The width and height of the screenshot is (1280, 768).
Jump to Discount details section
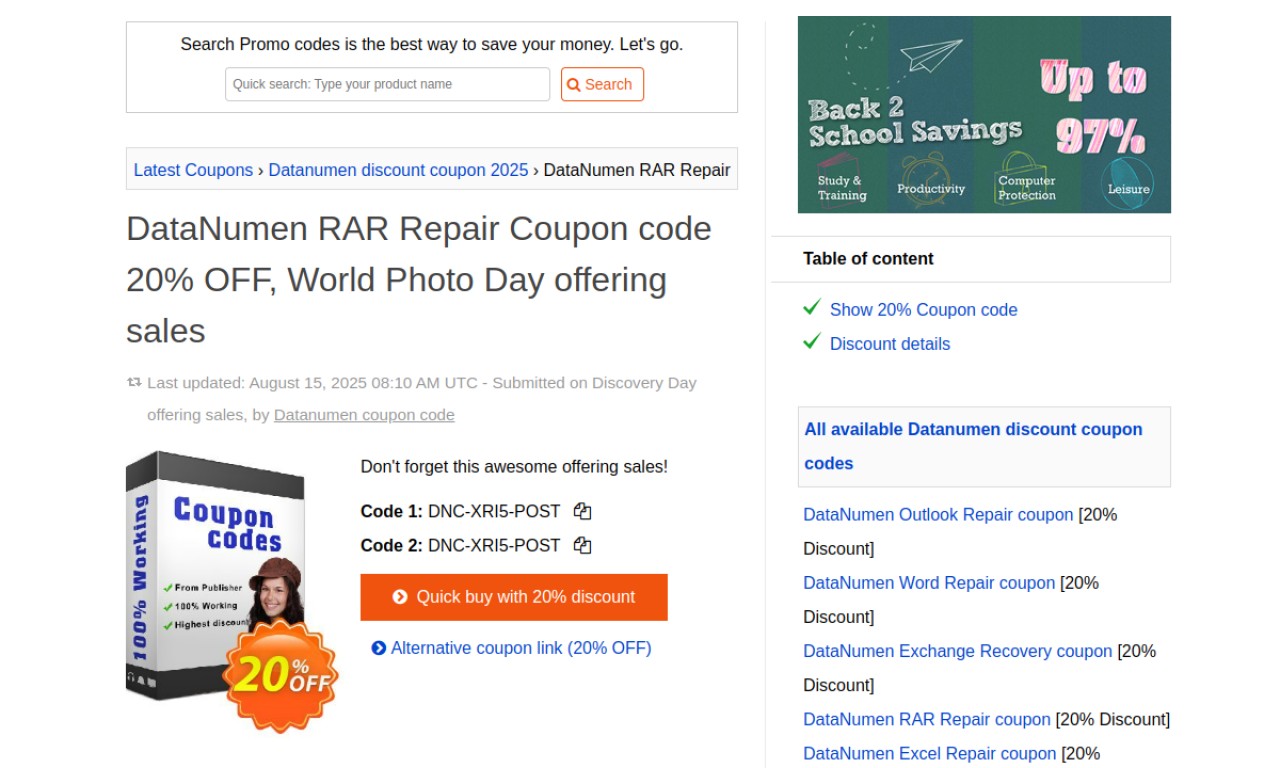click(x=890, y=344)
